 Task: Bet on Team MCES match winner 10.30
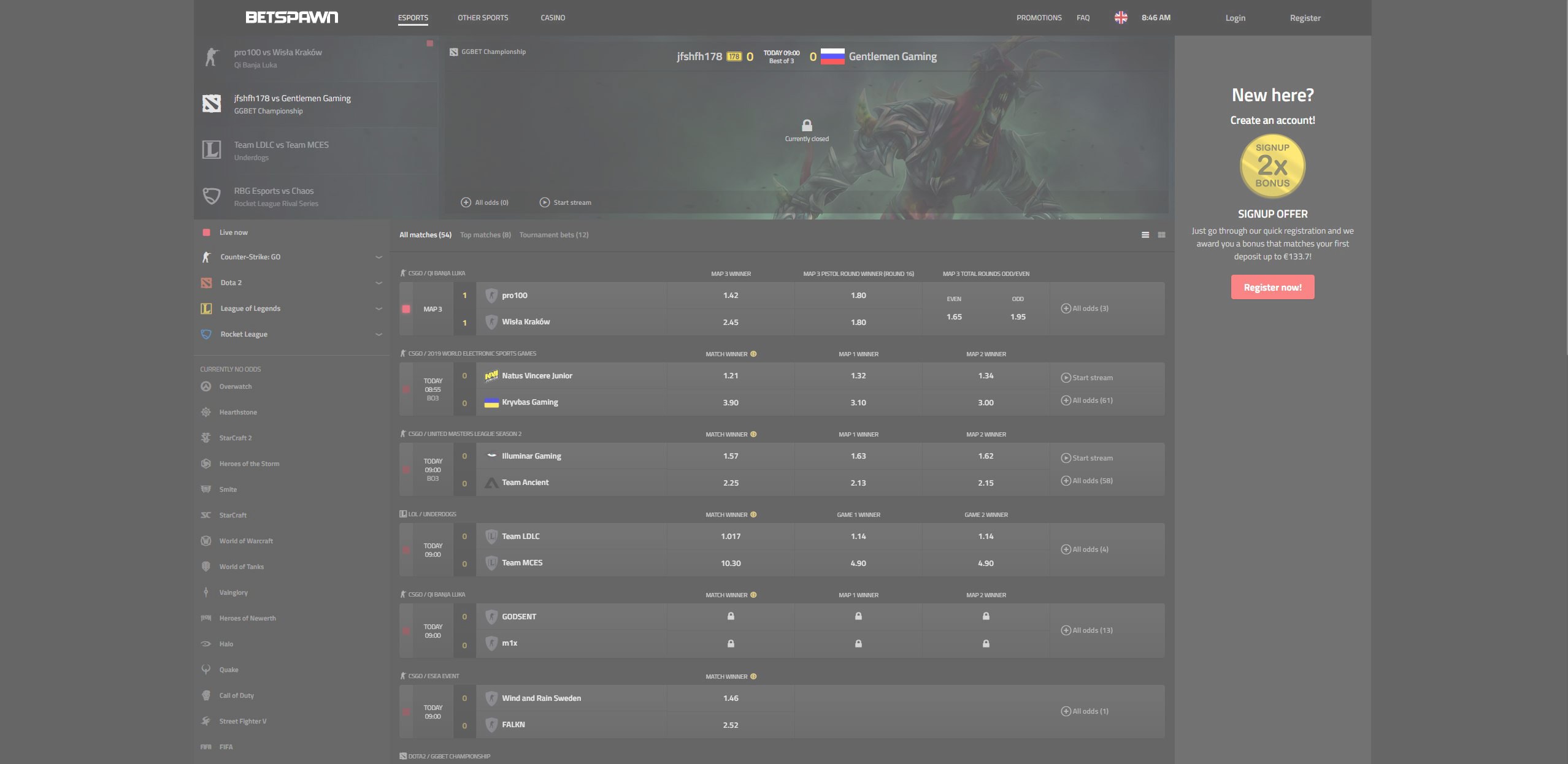point(730,563)
